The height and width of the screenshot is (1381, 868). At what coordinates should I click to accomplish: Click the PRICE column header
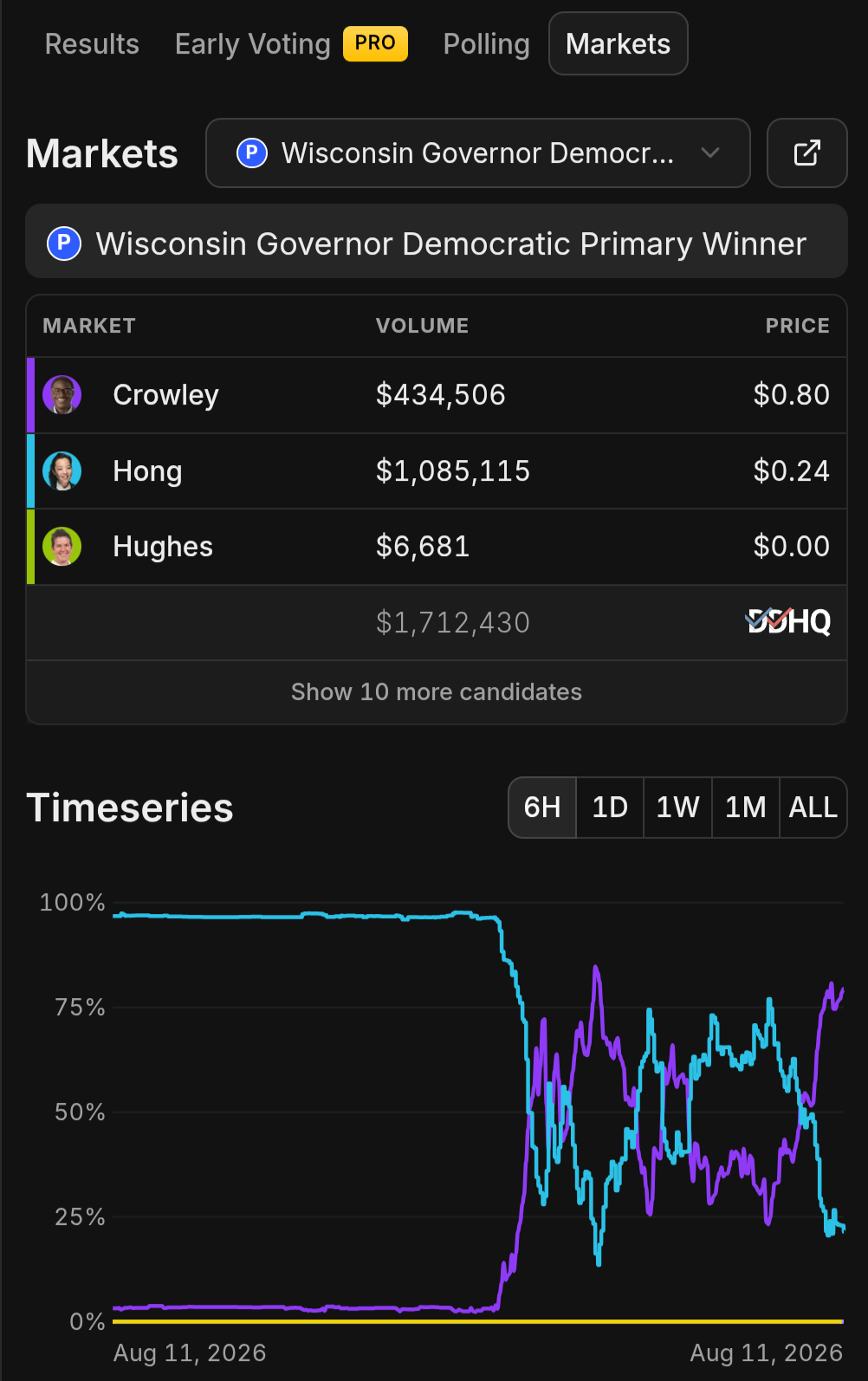pos(798,326)
